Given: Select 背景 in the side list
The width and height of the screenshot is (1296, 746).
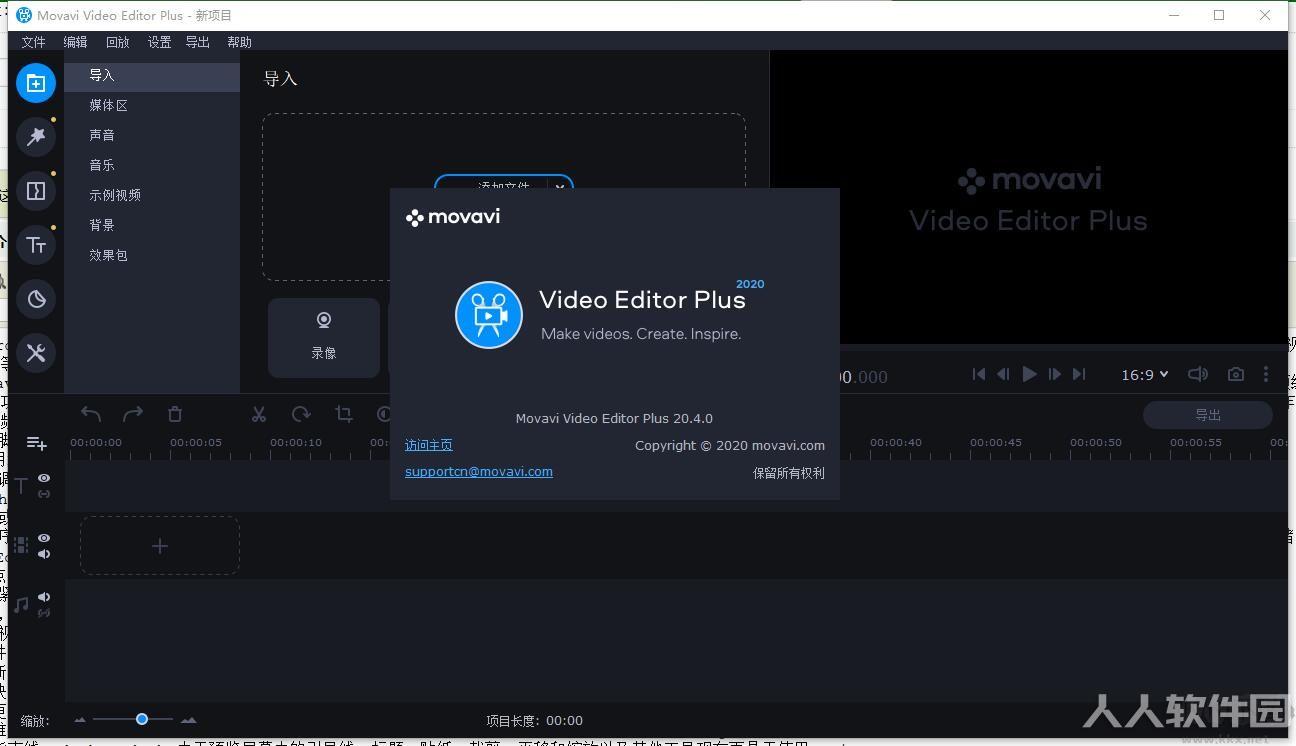Looking at the screenshot, I should click(152, 225).
